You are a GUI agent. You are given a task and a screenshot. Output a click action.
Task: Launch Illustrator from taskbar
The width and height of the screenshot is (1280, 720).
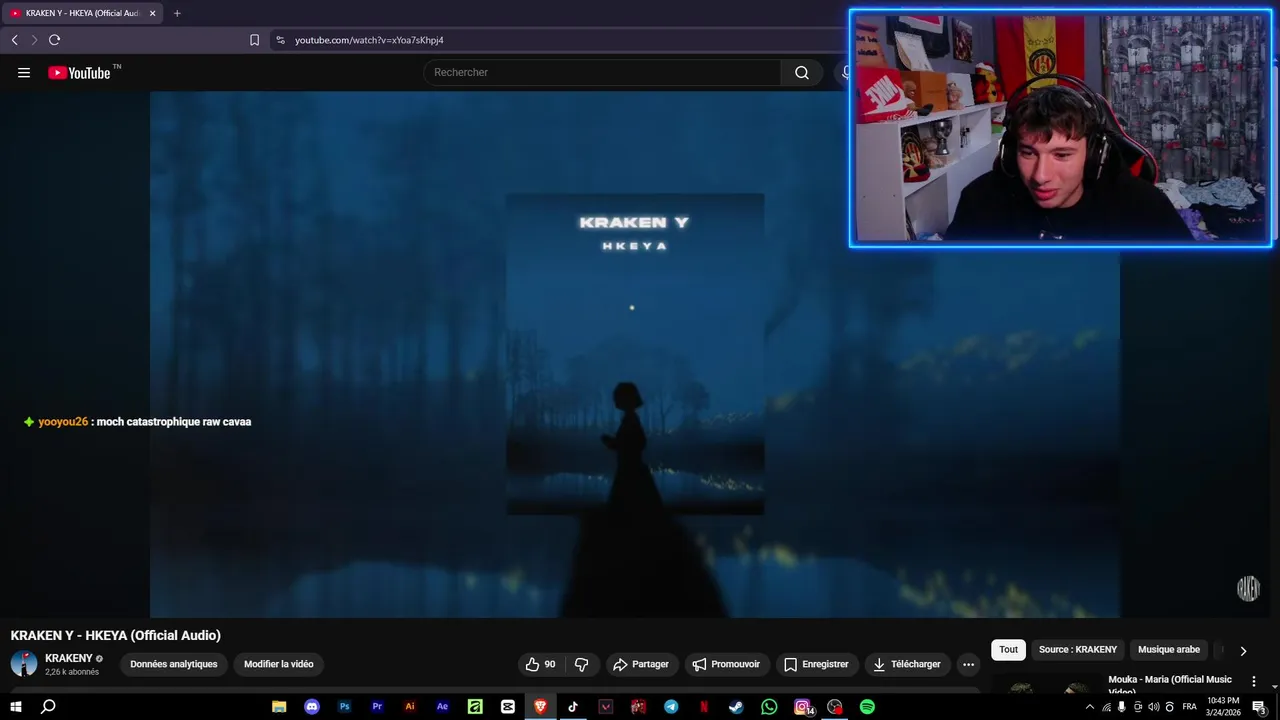(410, 707)
